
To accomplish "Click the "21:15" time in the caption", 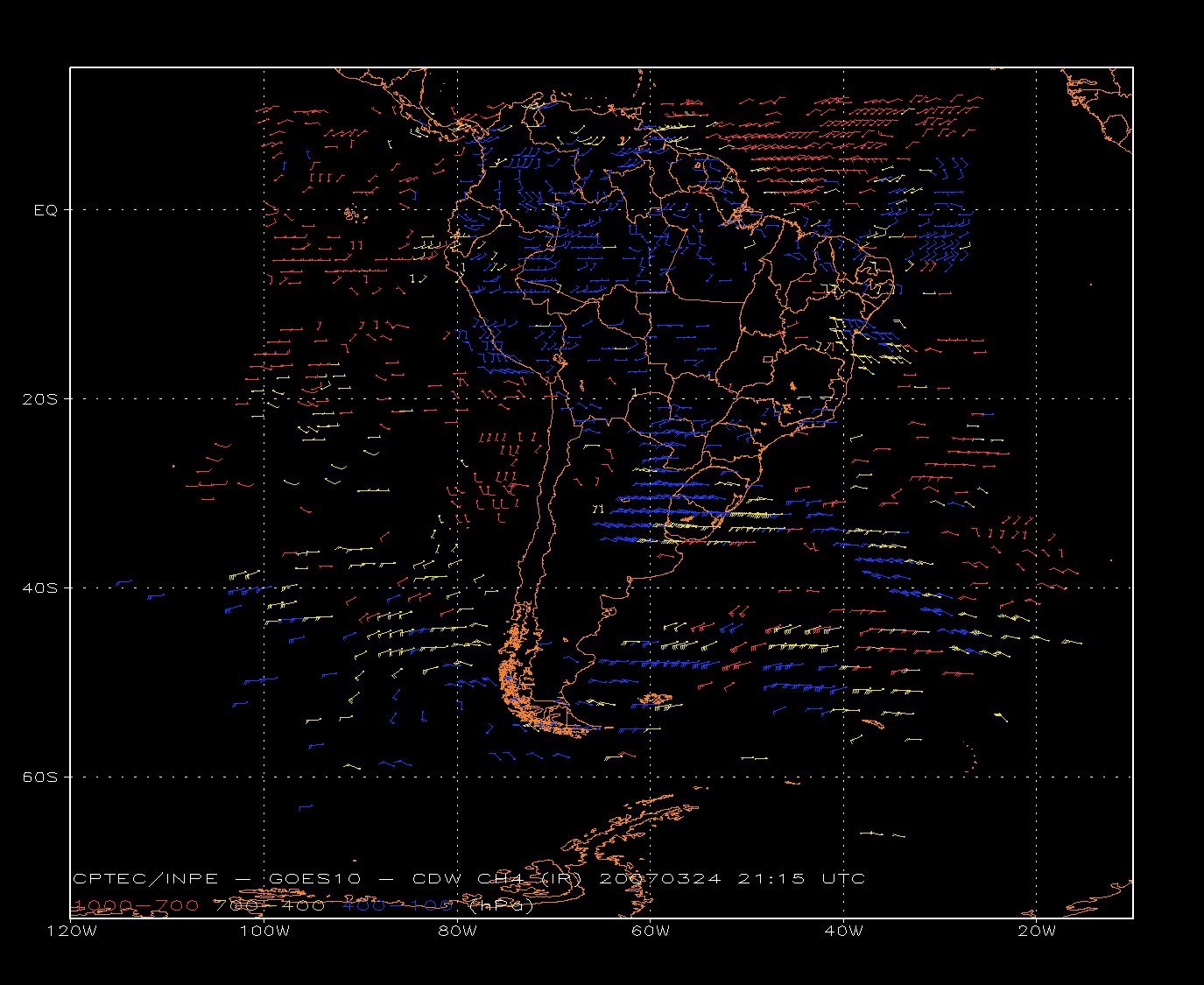I will tap(771, 879).
